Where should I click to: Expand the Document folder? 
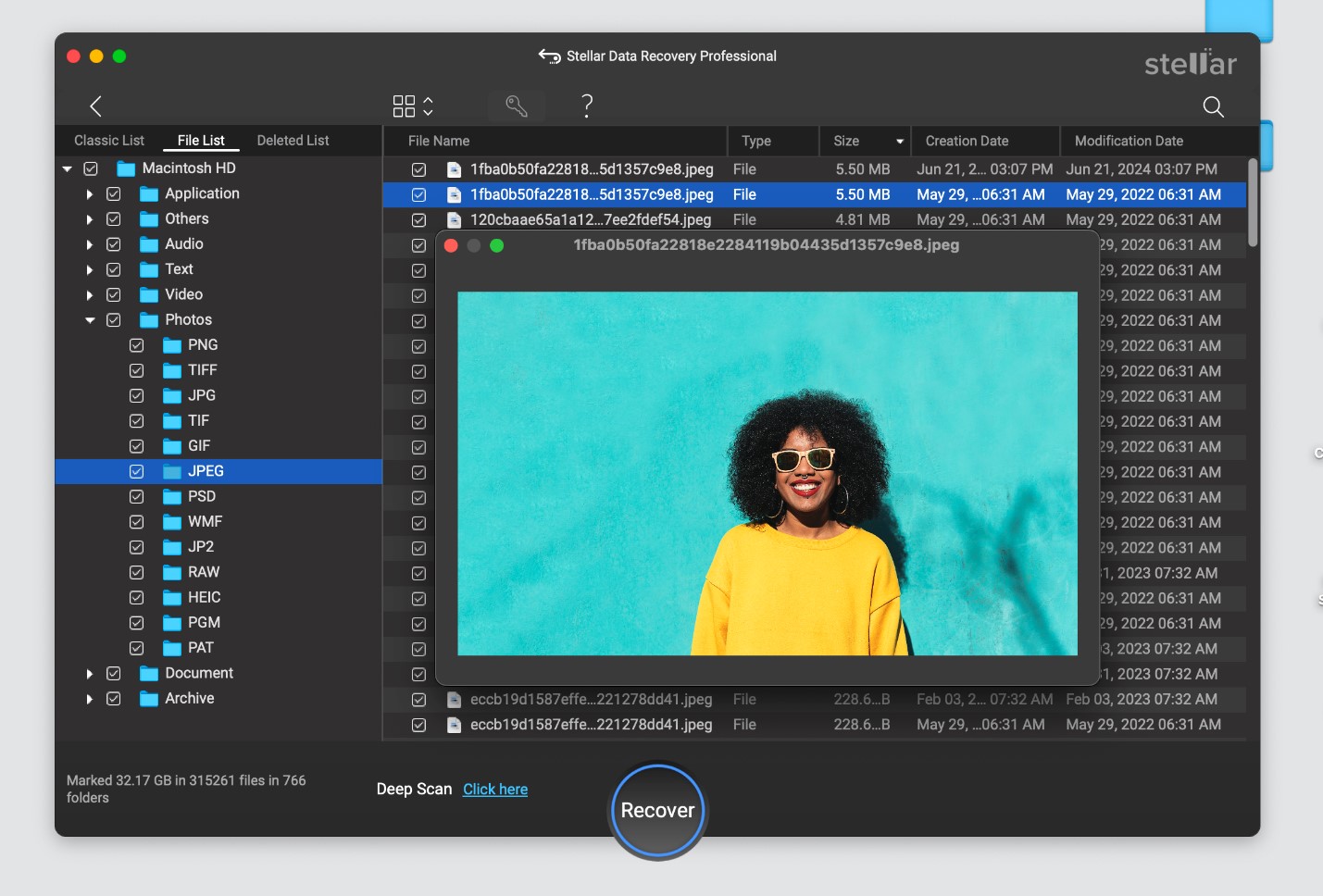pos(89,674)
